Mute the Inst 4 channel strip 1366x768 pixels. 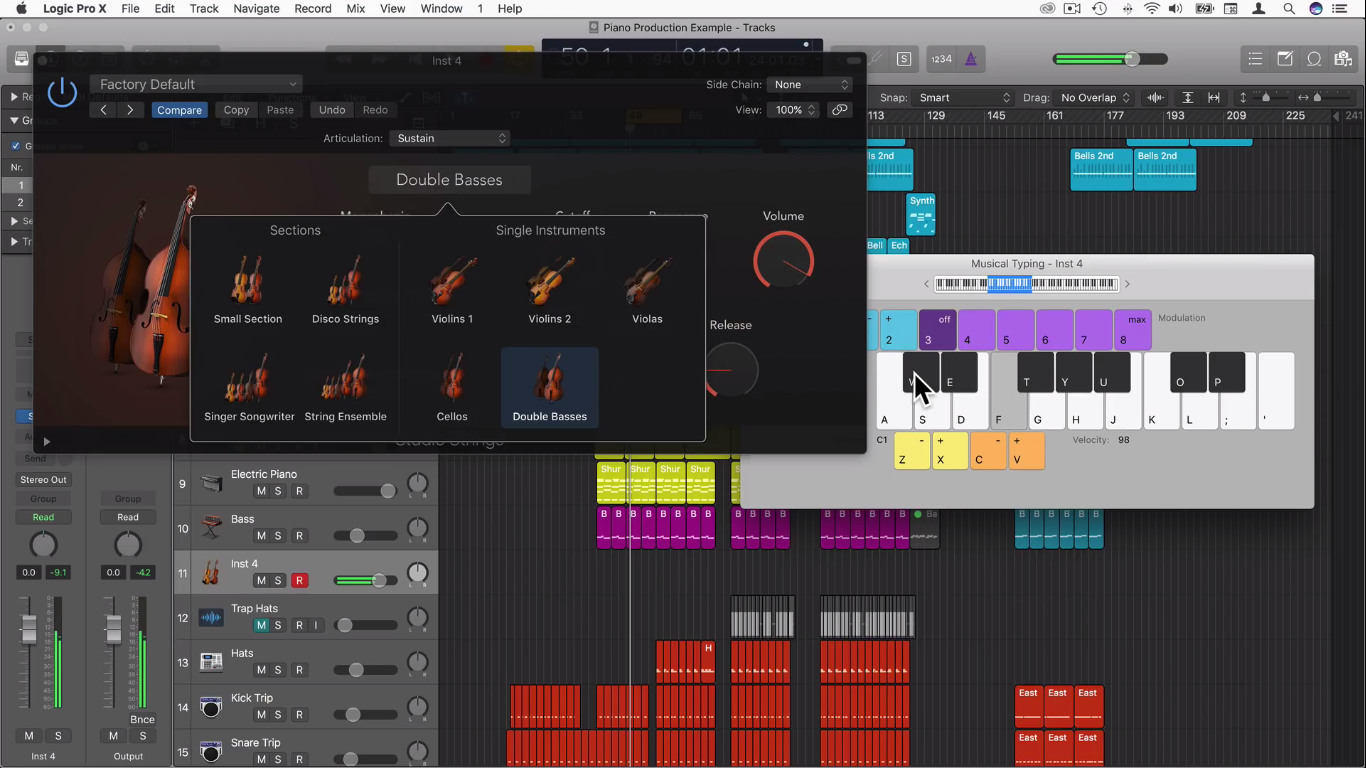29,736
